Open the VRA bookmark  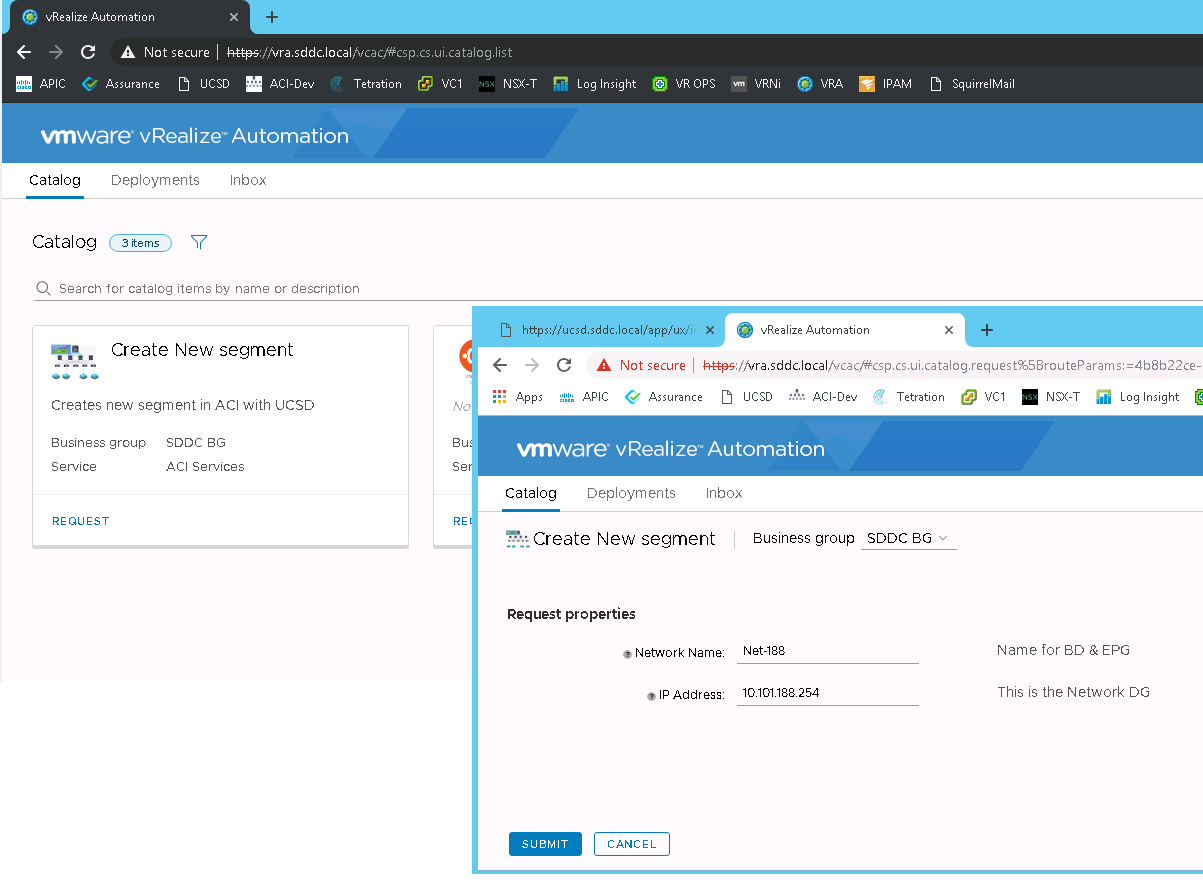click(820, 84)
